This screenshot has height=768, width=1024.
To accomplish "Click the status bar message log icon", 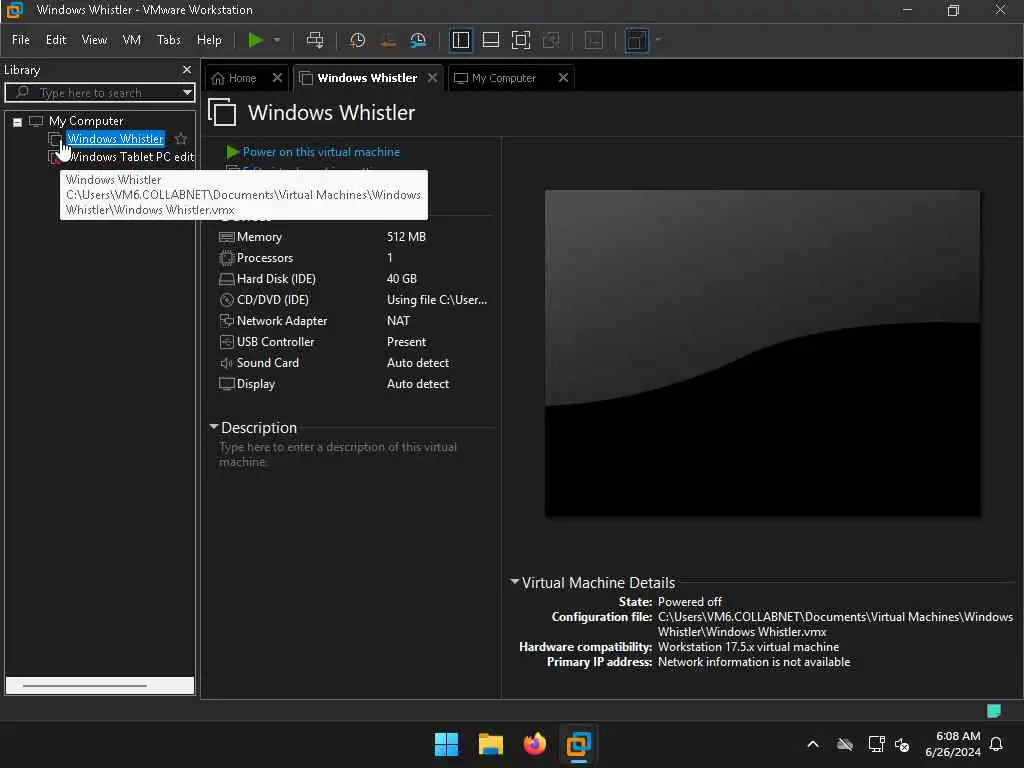I will pyautogui.click(x=993, y=711).
